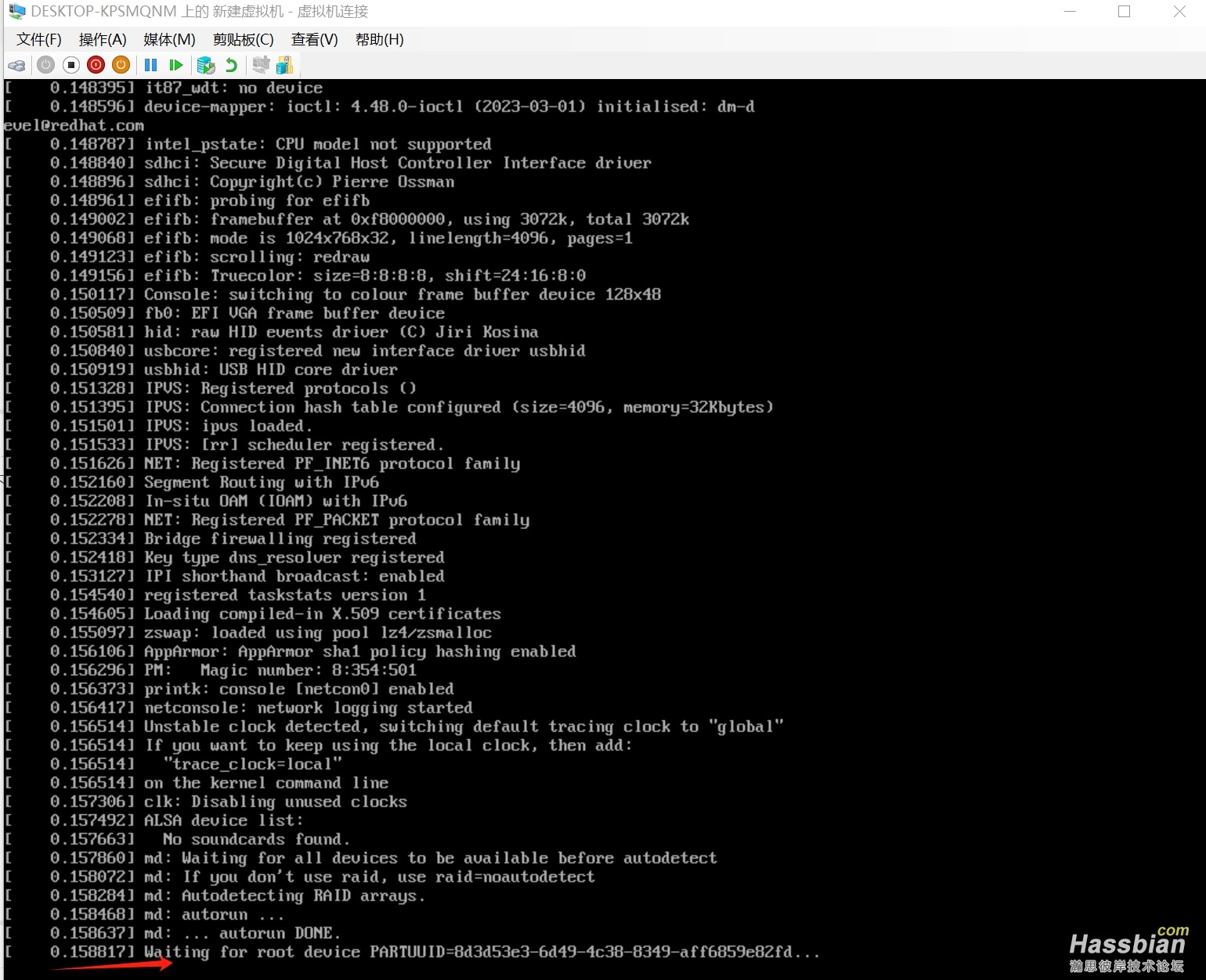Click the zipped server icon in the toolbar

[284, 65]
